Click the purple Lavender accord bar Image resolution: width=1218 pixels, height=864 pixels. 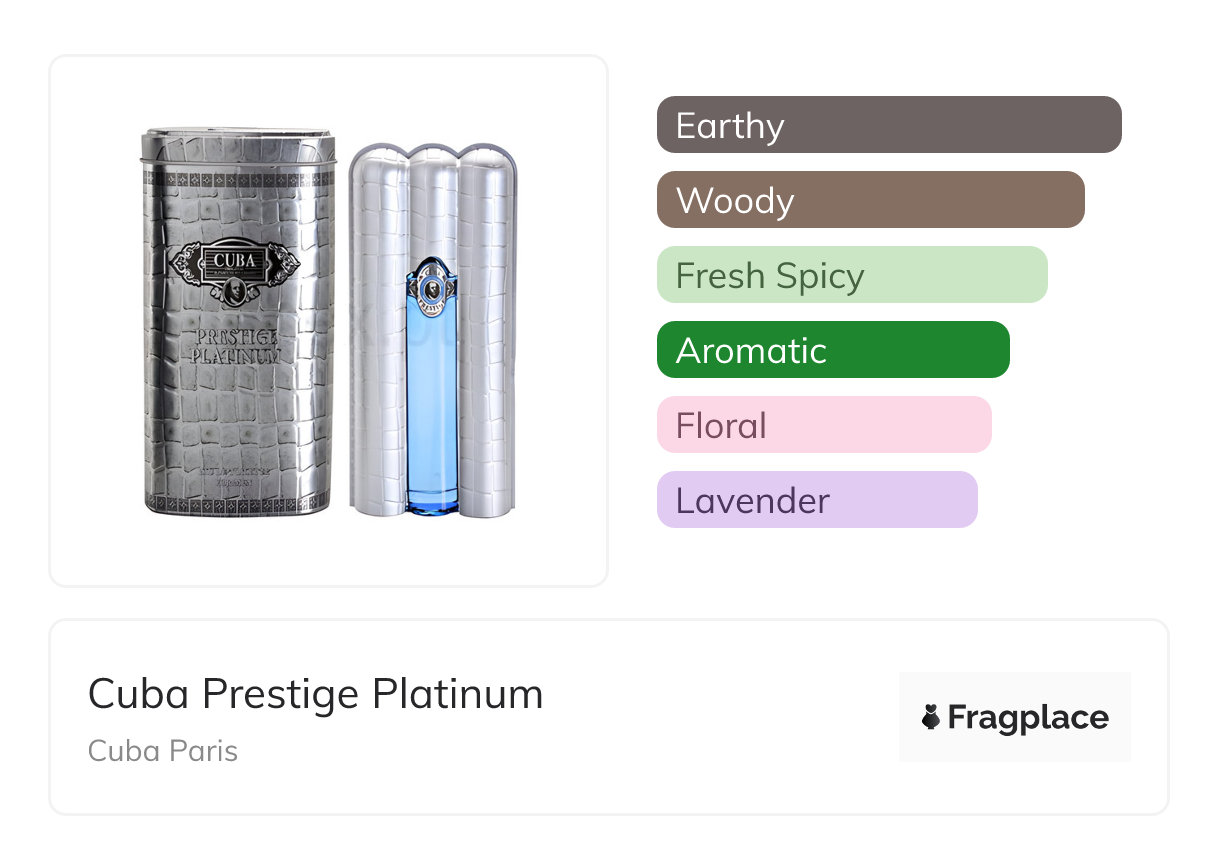816,500
